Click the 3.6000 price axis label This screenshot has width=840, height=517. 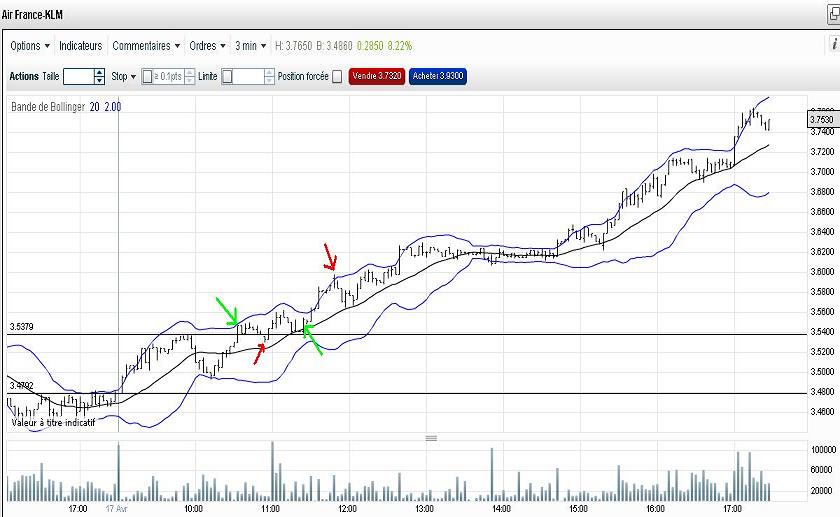pyautogui.click(x=822, y=272)
